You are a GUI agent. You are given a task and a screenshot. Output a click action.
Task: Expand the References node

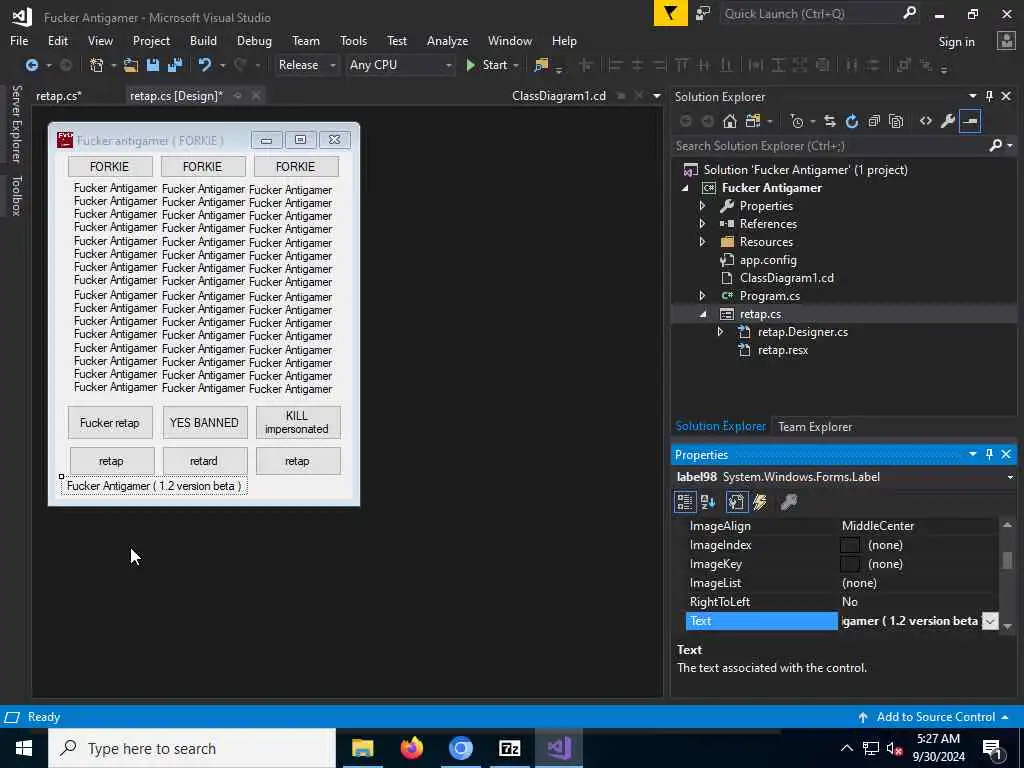tap(703, 223)
